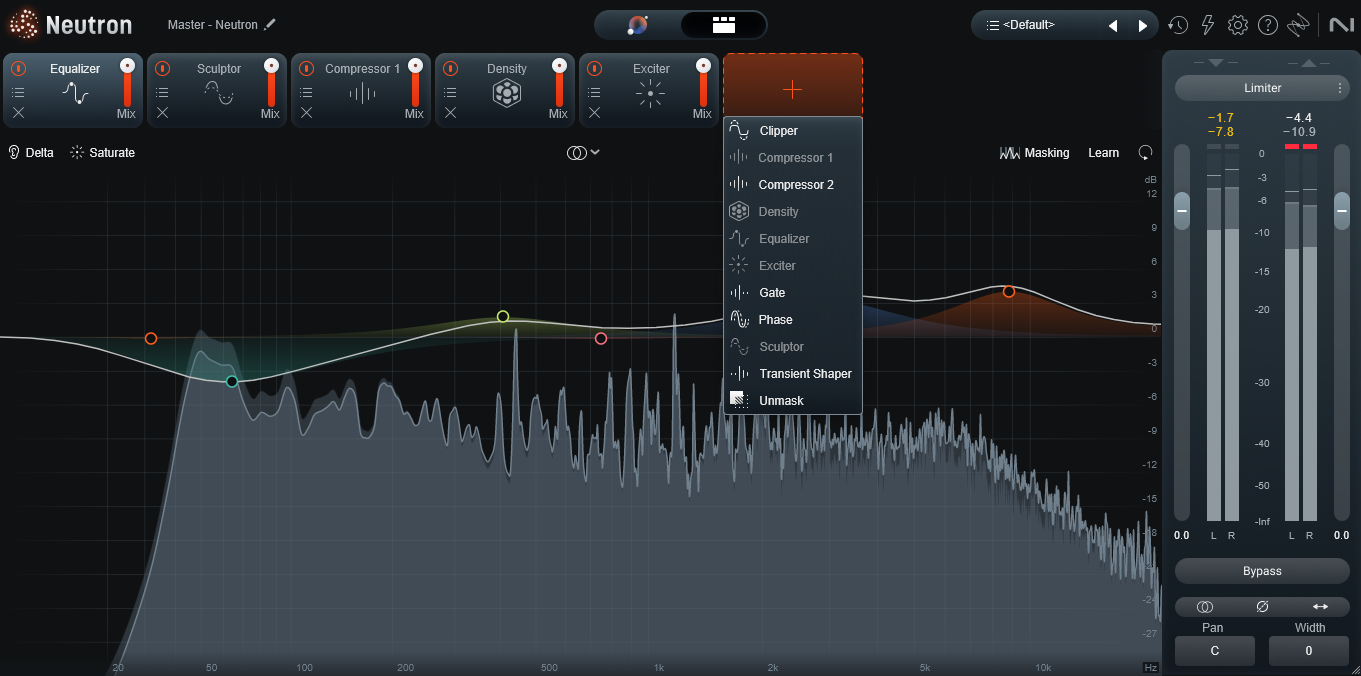This screenshot has width=1361, height=676.
Task: Reset the EQ with the circular arrow icon
Action: [1145, 153]
